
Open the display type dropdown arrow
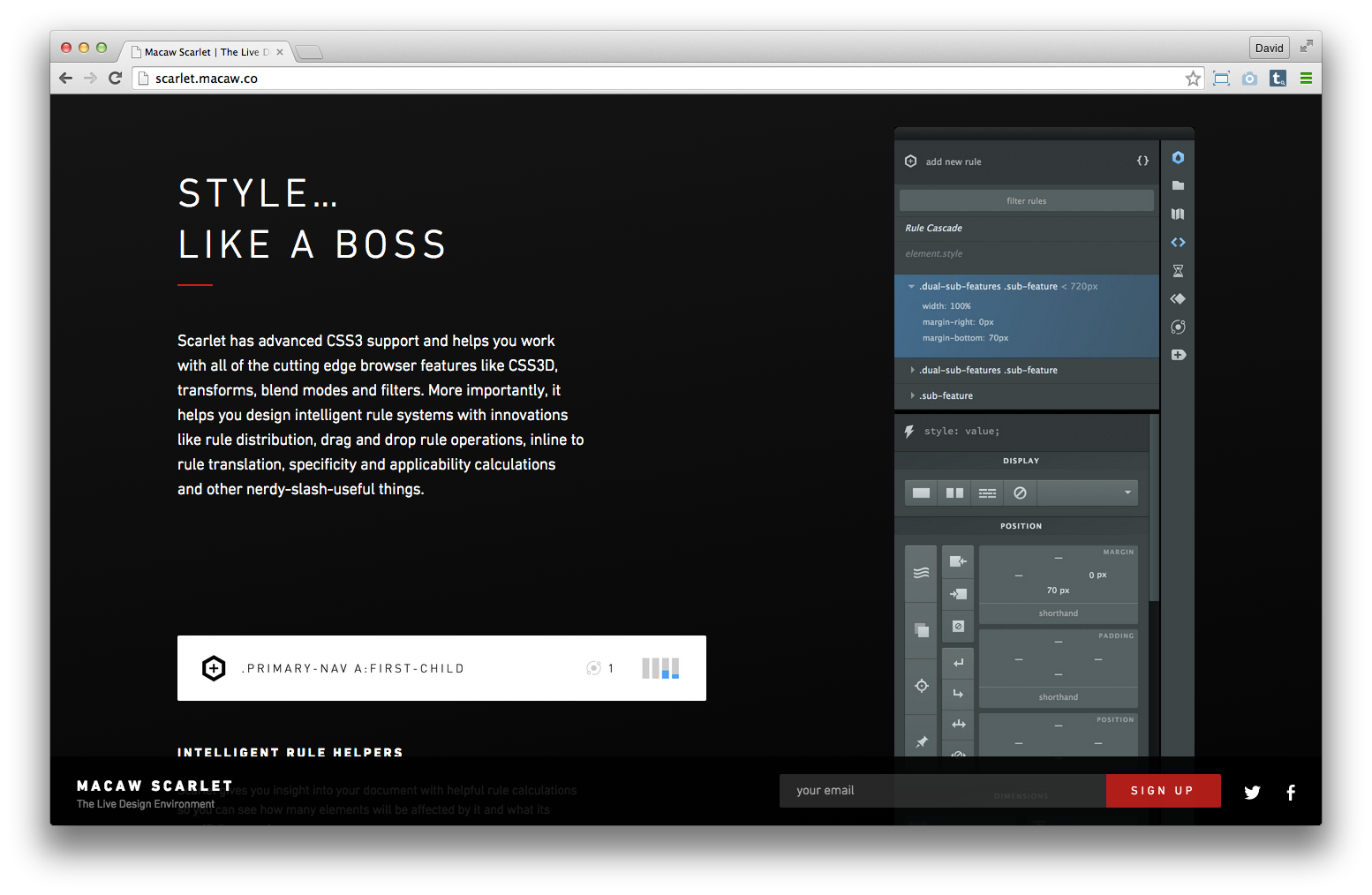[x=1127, y=493]
